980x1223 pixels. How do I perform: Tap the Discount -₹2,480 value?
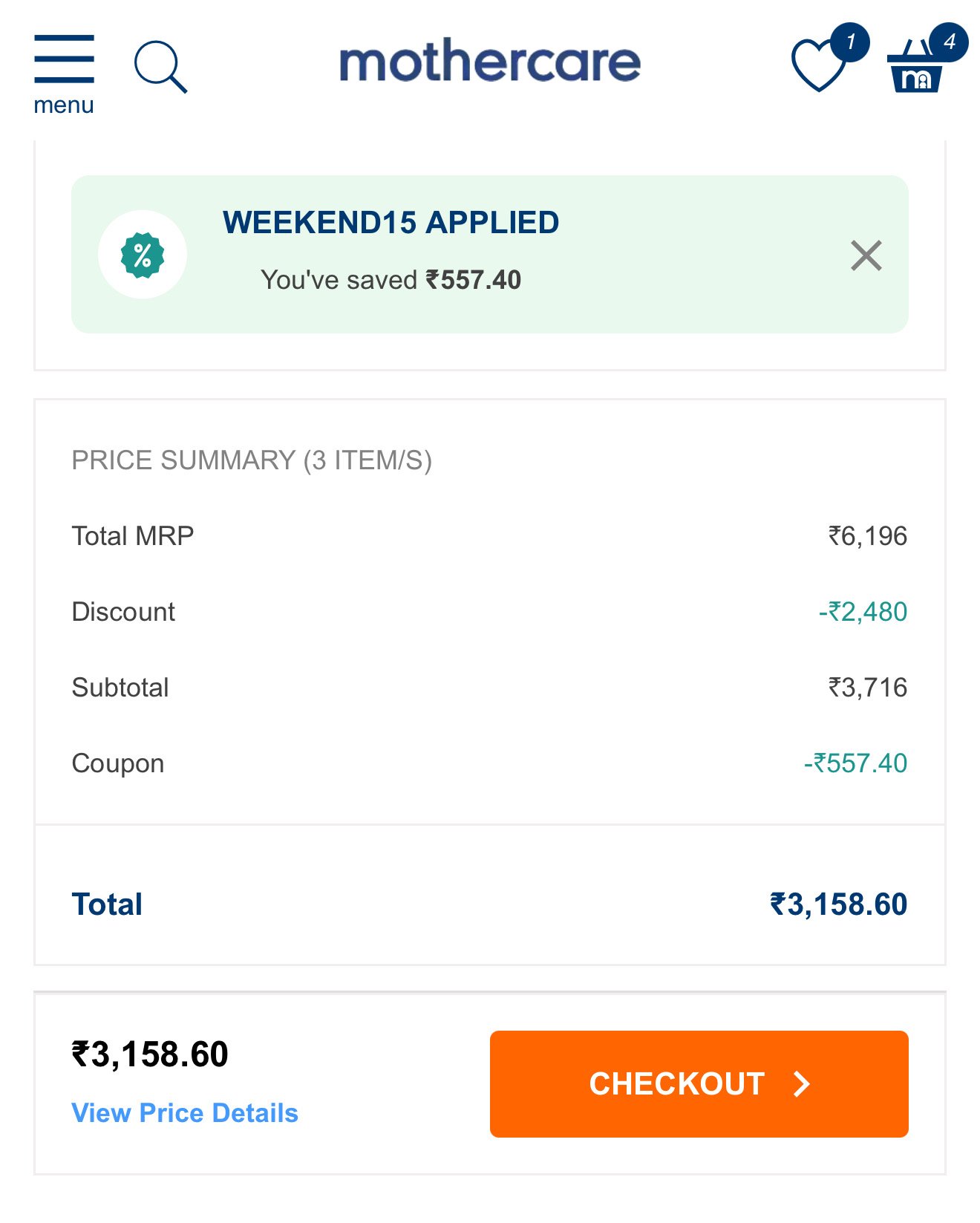point(863,611)
